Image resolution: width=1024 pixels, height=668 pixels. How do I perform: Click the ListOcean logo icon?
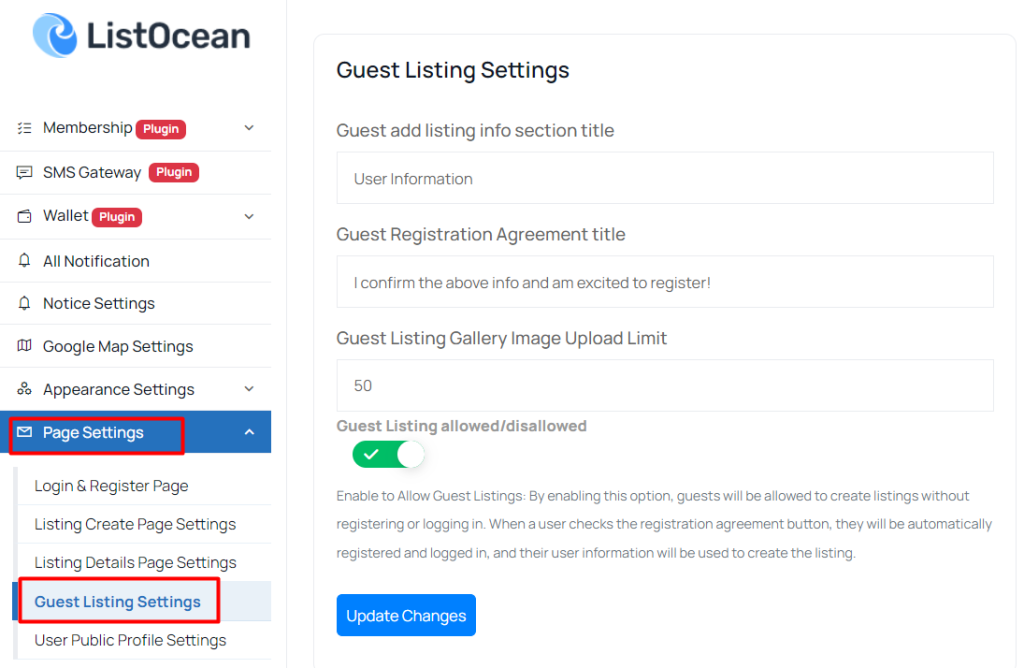(55, 35)
